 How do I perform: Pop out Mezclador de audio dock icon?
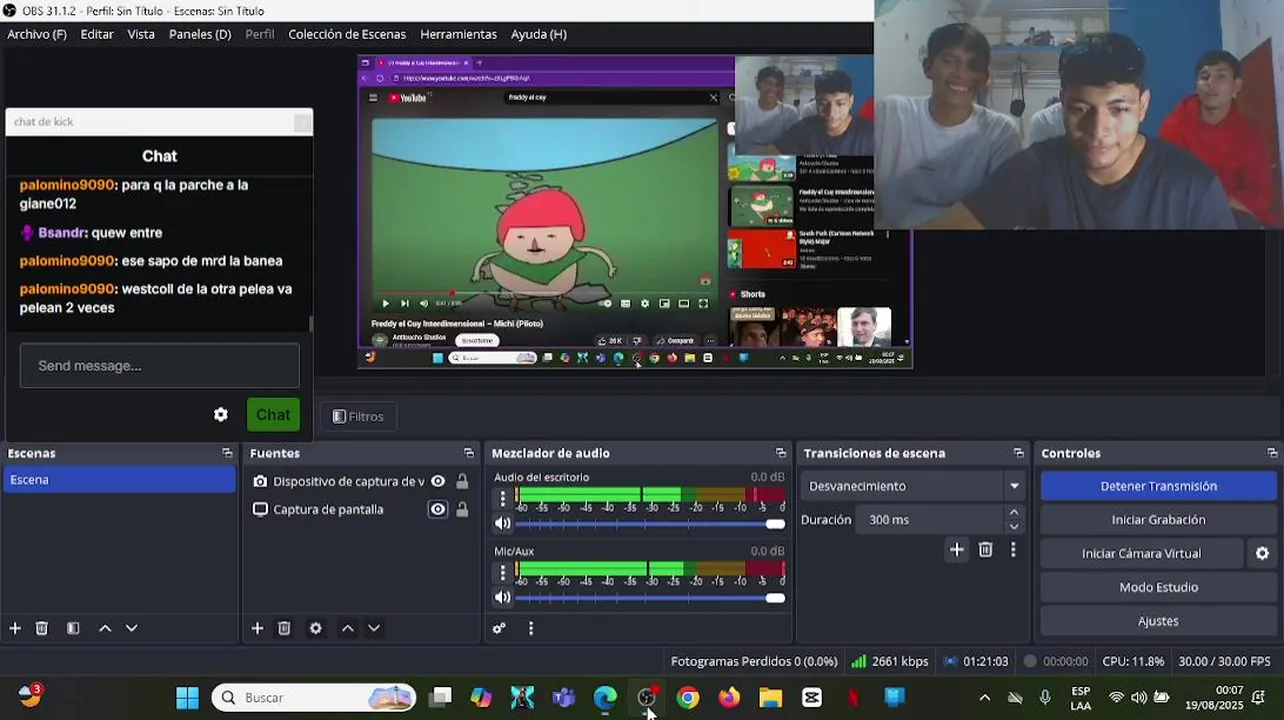[781, 453]
